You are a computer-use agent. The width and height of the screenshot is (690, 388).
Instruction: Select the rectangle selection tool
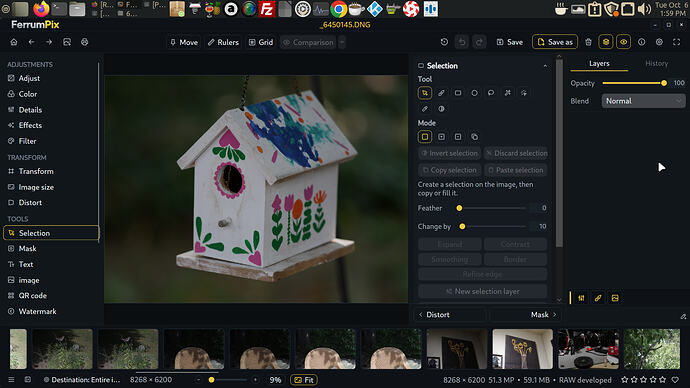(x=458, y=93)
